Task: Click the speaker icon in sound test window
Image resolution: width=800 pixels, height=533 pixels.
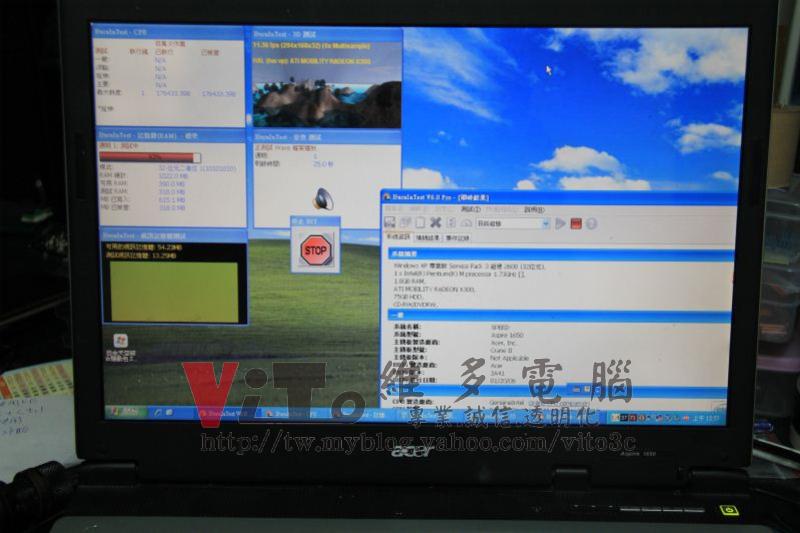Action: click(x=323, y=199)
